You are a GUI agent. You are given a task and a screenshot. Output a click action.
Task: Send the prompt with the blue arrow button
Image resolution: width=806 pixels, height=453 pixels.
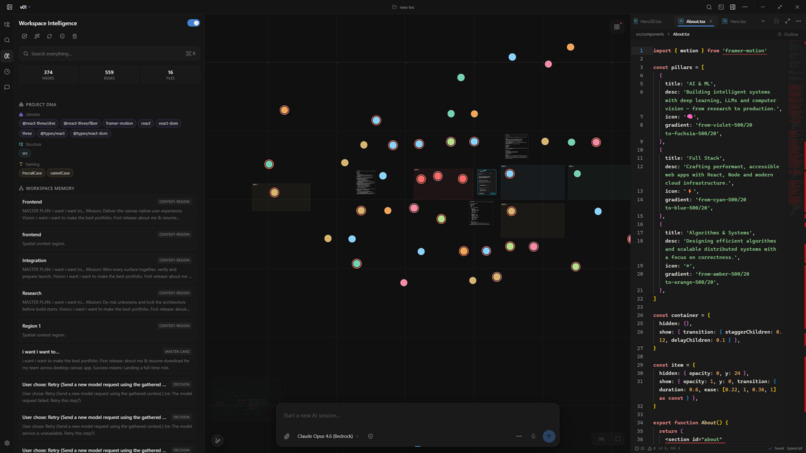point(548,436)
